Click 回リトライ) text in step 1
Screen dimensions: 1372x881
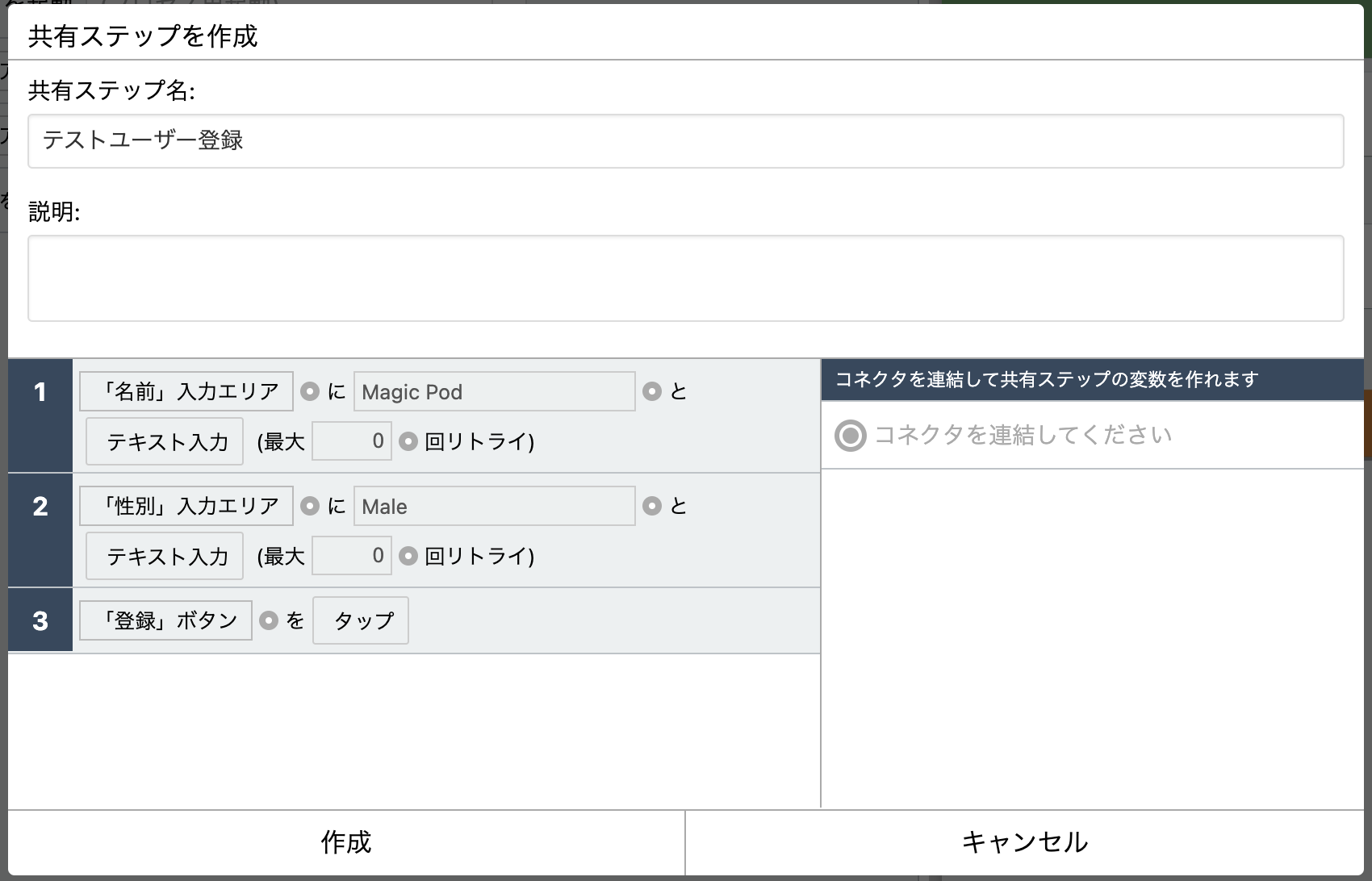pyautogui.click(x=479, y=441)
